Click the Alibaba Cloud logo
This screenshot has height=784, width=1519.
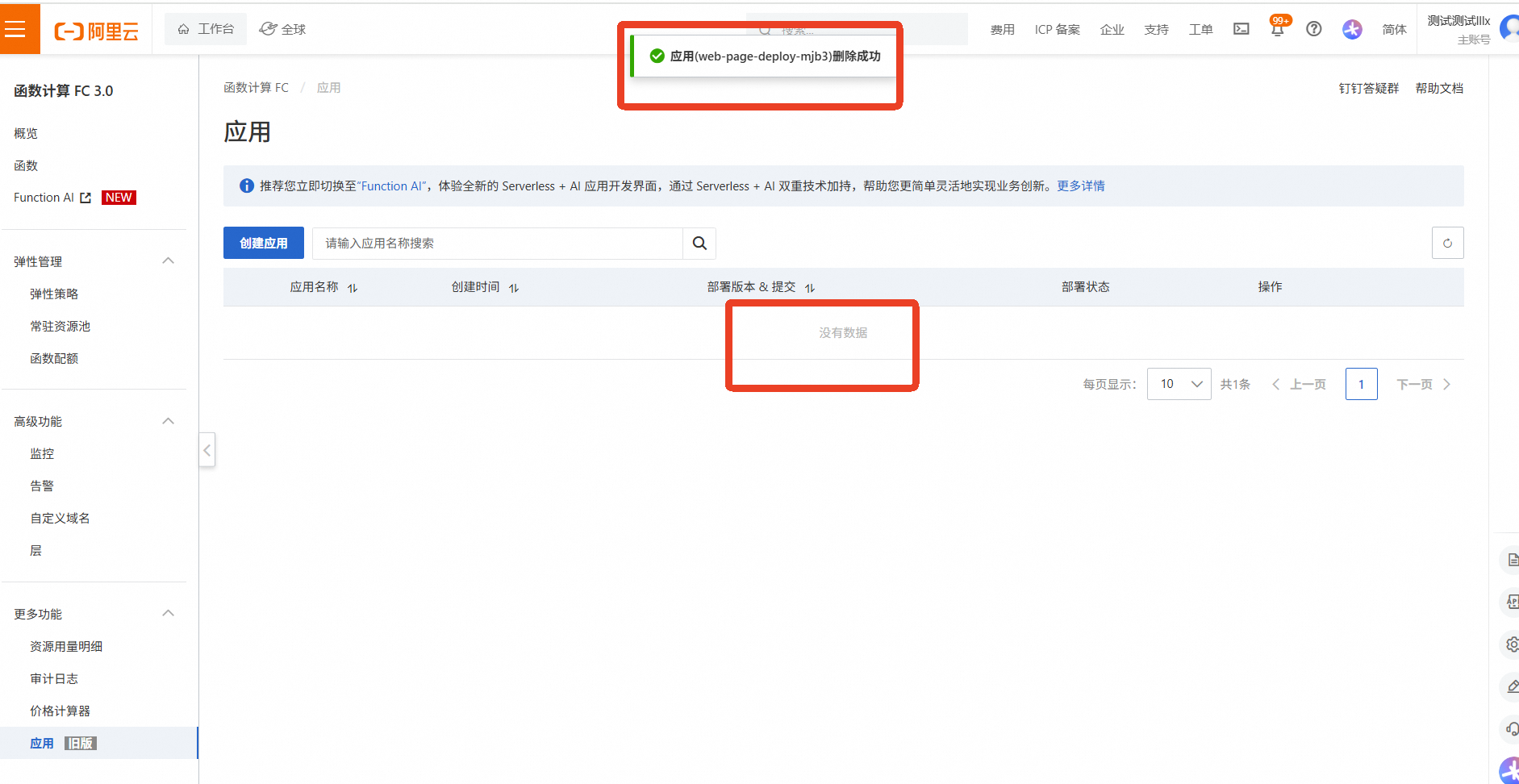pos(96,31)
